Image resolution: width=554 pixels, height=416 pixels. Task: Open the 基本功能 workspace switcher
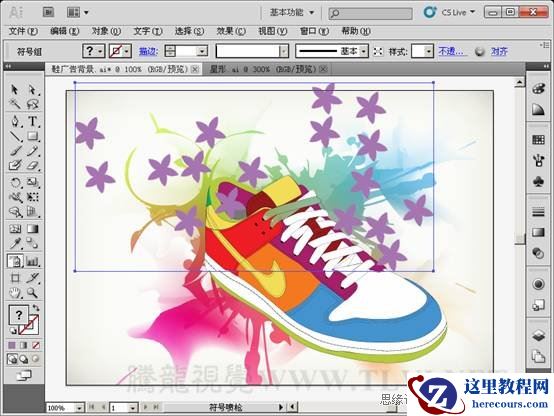pyautogui.click(x=292, y=13)
